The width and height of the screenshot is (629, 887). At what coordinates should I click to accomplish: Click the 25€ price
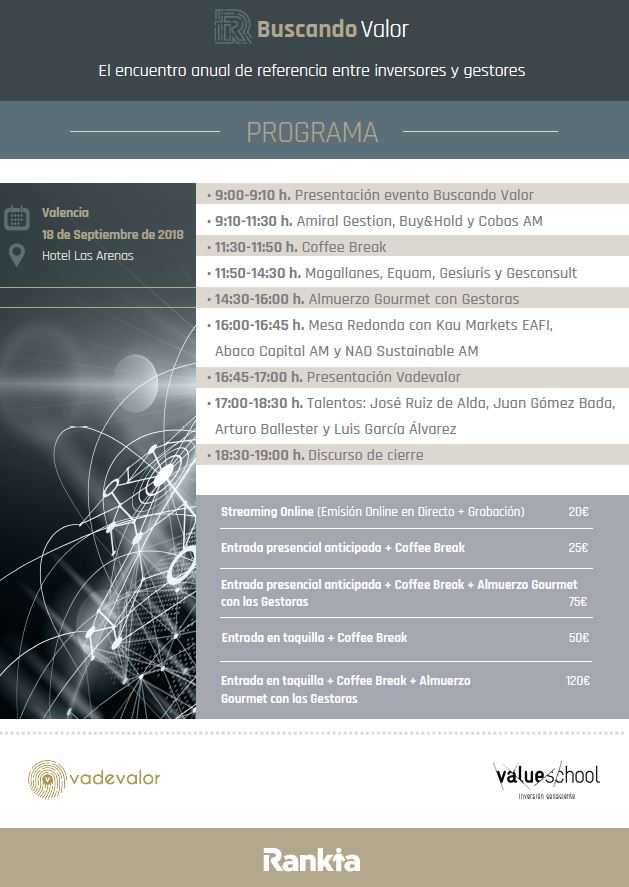[579, 548]
